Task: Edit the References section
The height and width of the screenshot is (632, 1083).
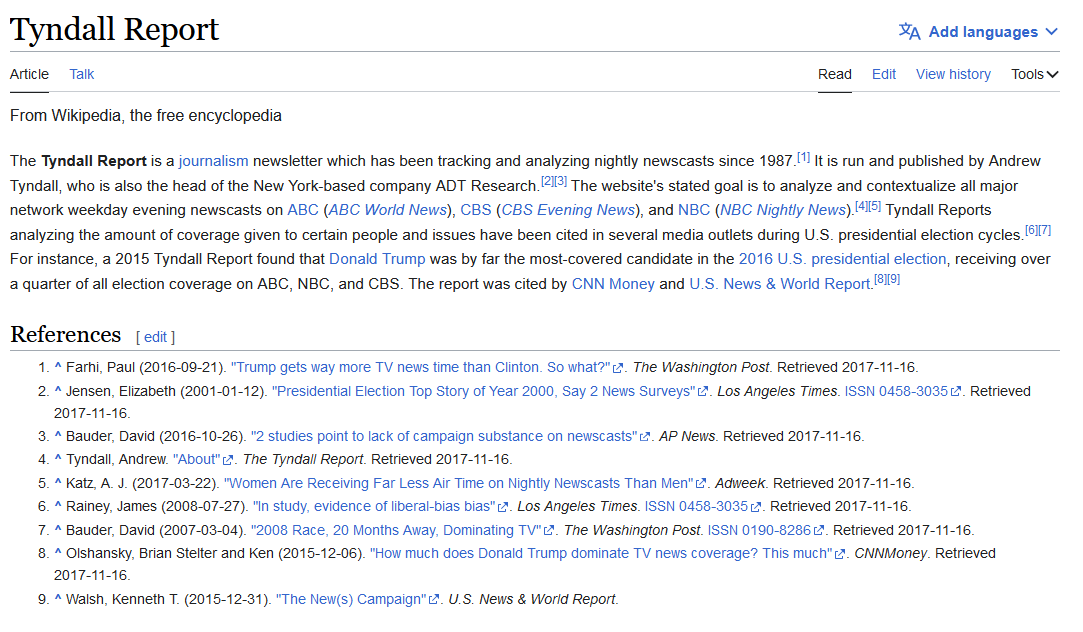Action: pos(155,337)
